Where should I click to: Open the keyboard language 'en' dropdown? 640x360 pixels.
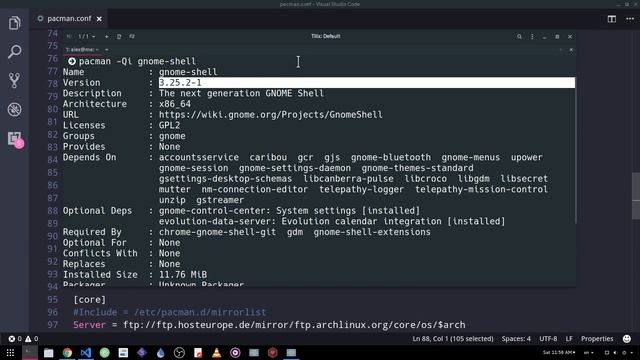589,353
